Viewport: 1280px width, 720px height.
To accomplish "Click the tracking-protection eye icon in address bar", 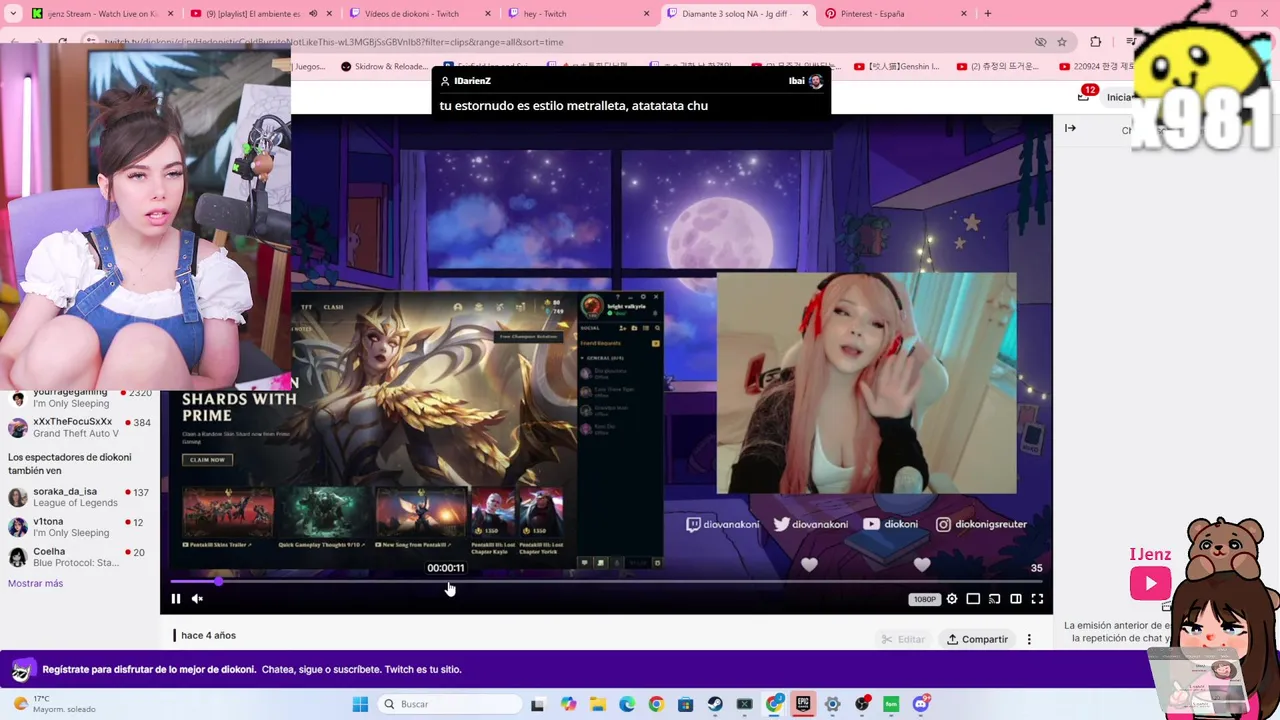I will [x=1040, y=42].
